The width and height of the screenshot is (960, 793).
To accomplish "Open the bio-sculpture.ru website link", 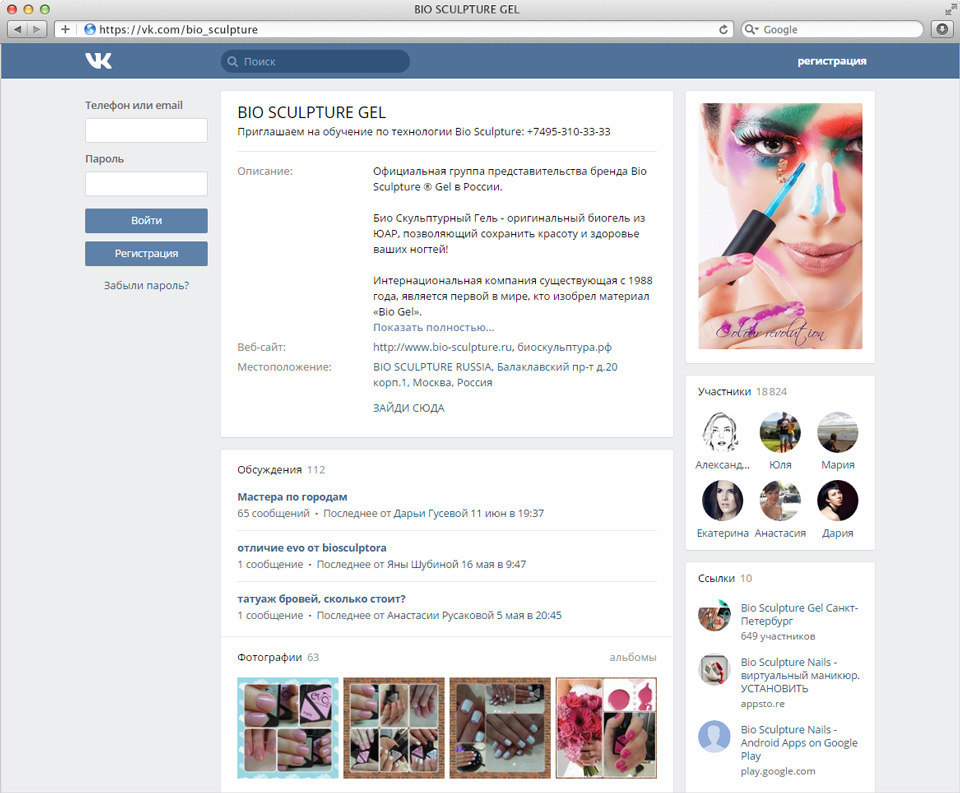I will tap(442, 347).
